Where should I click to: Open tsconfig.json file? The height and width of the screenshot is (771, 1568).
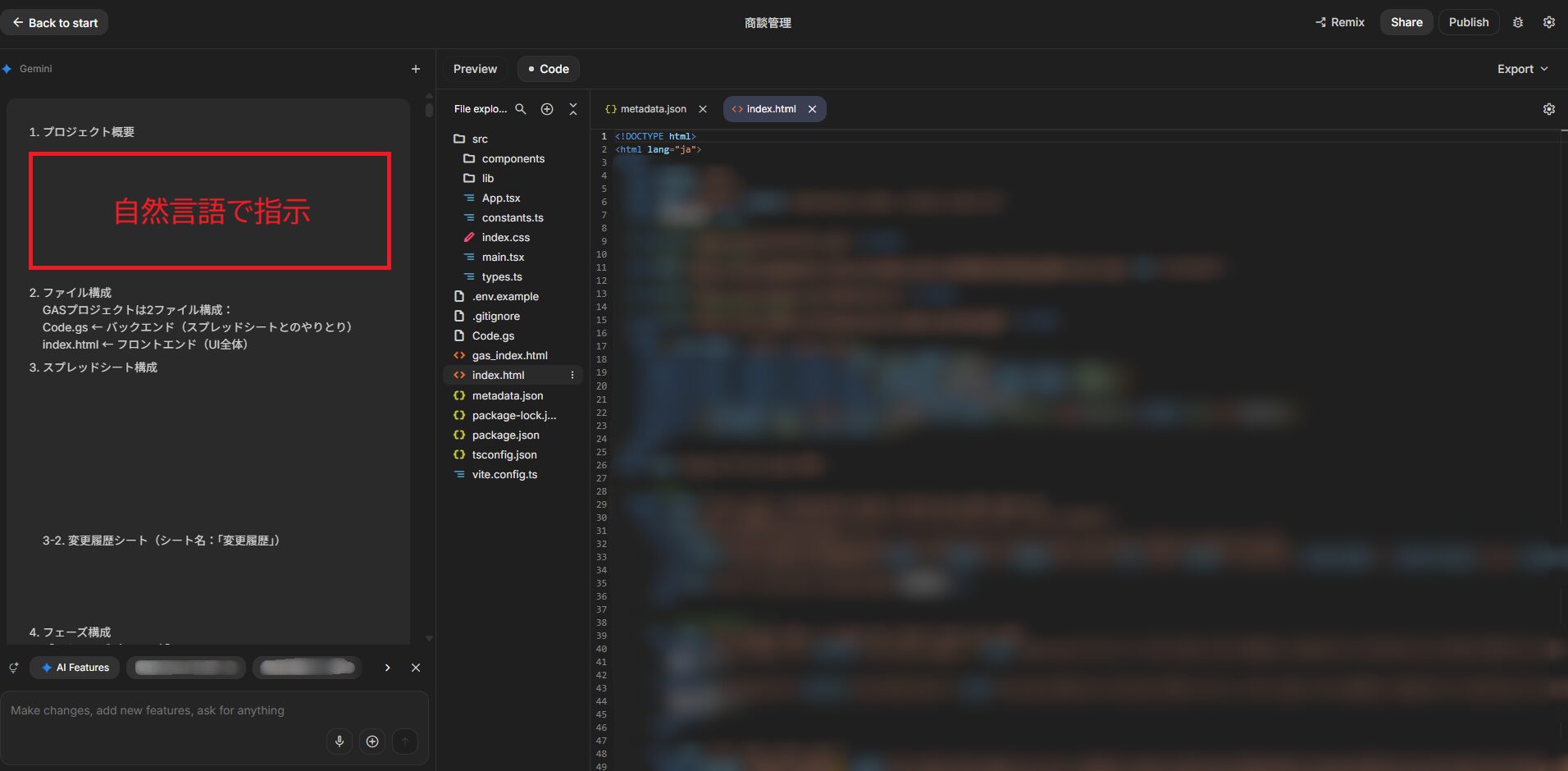pyautogui.click(x=513, y=454)
